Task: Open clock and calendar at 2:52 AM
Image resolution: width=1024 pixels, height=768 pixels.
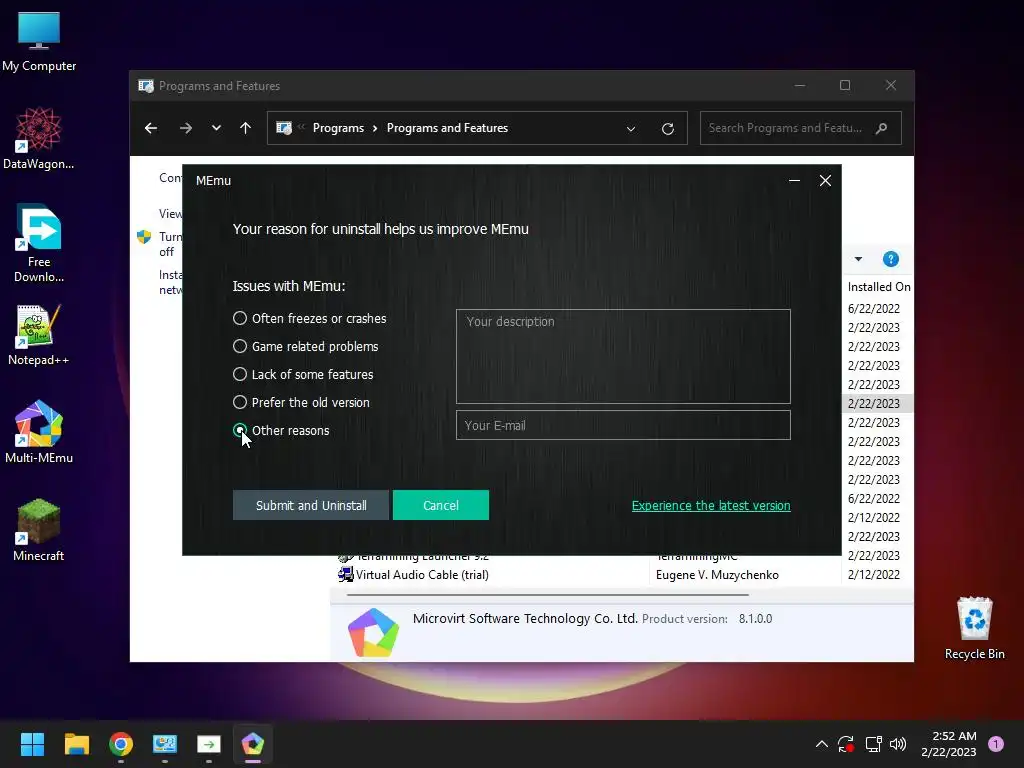Action: [x=949, y=744]
